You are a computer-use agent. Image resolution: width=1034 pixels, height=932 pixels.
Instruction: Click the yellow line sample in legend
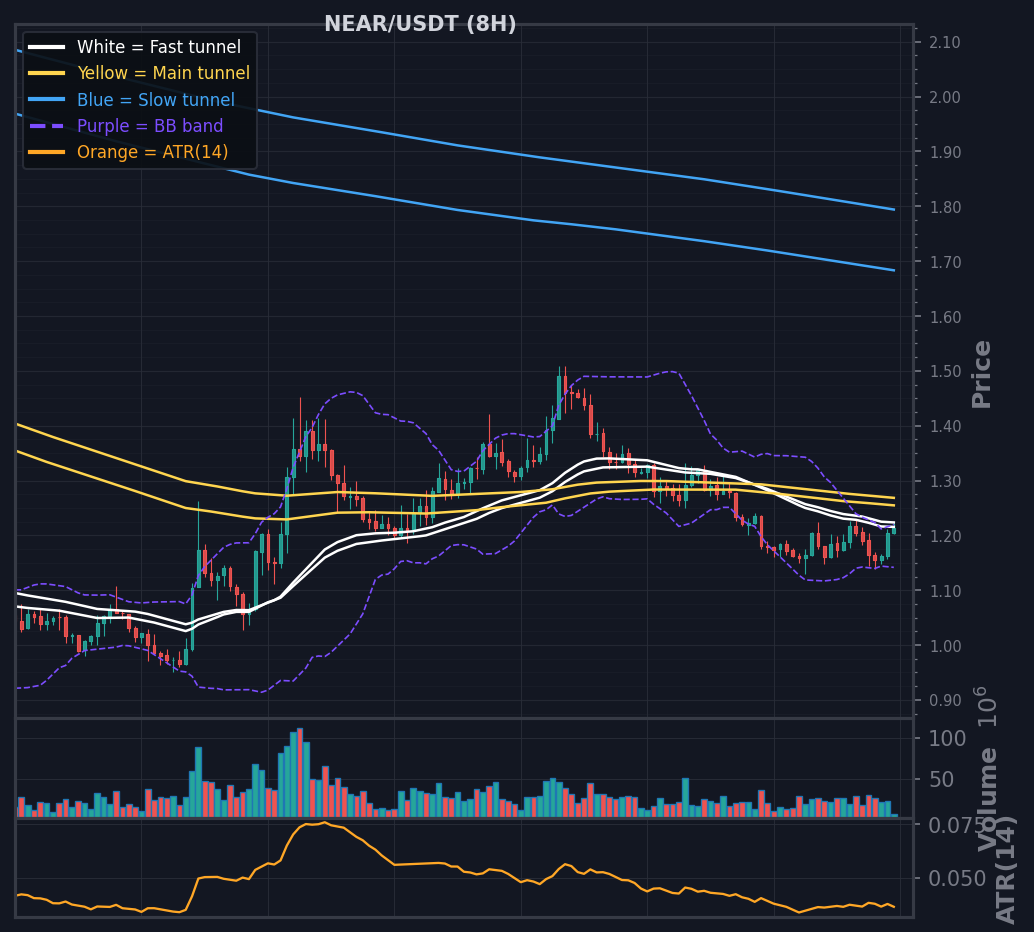(47, 73)
